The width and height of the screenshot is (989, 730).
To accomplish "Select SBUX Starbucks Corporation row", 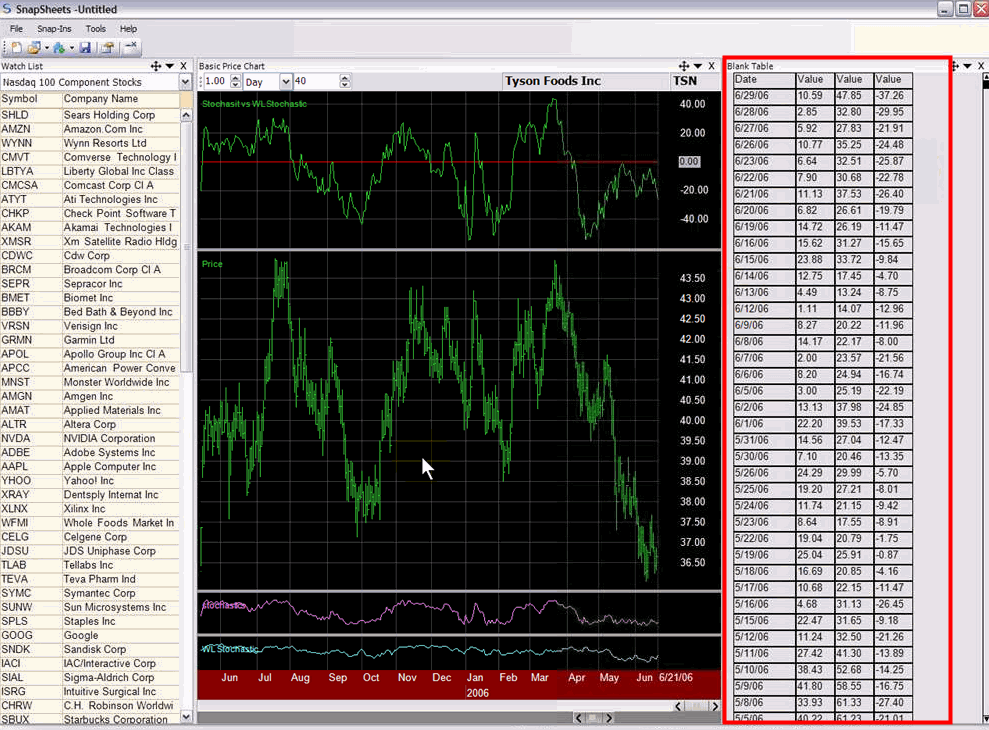I will [x=90, y=719].
